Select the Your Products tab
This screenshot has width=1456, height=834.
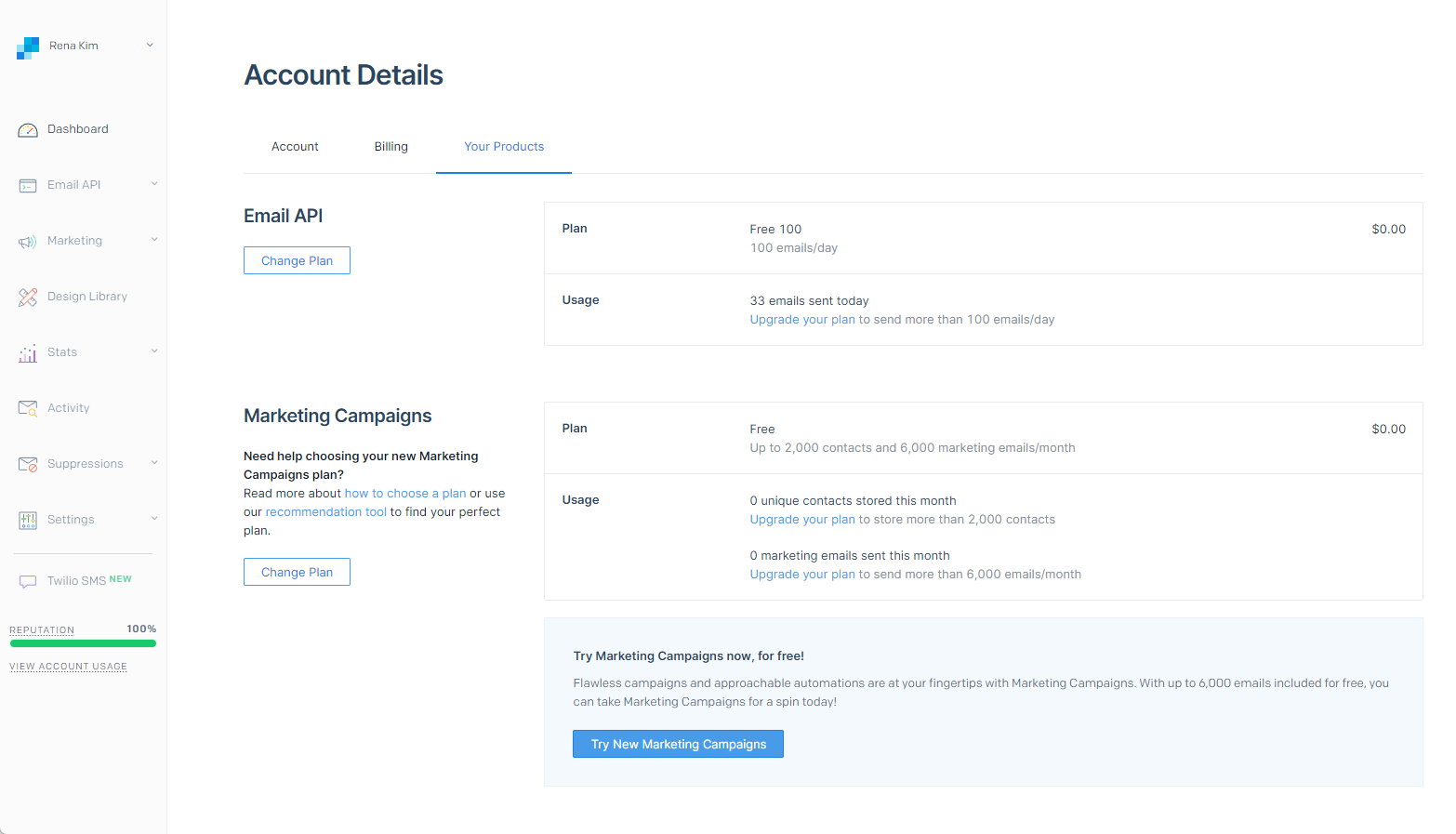(x=504, y=147)
